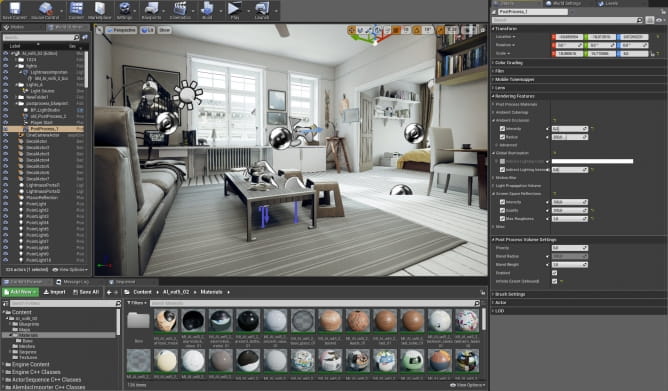Click the Save All button

86,292
